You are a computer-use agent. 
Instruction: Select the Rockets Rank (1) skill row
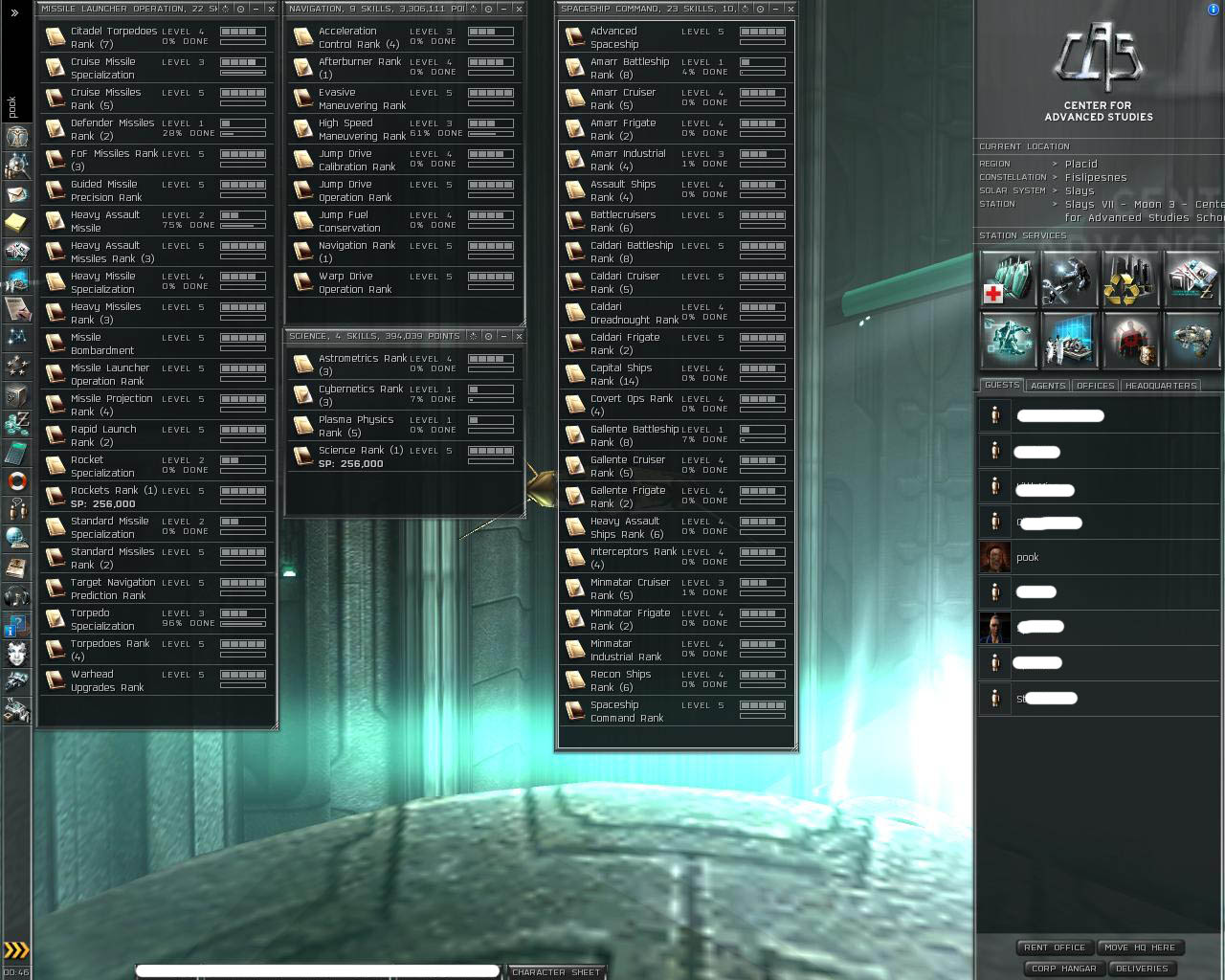click(x=158, y=497)
